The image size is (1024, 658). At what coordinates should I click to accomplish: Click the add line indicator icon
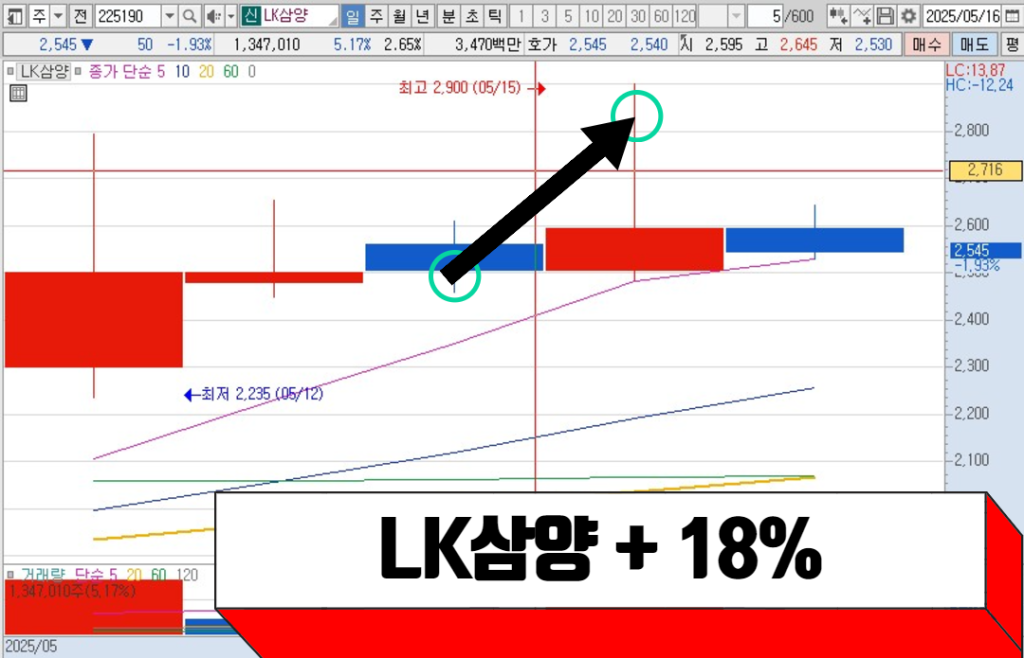[862, 15]
